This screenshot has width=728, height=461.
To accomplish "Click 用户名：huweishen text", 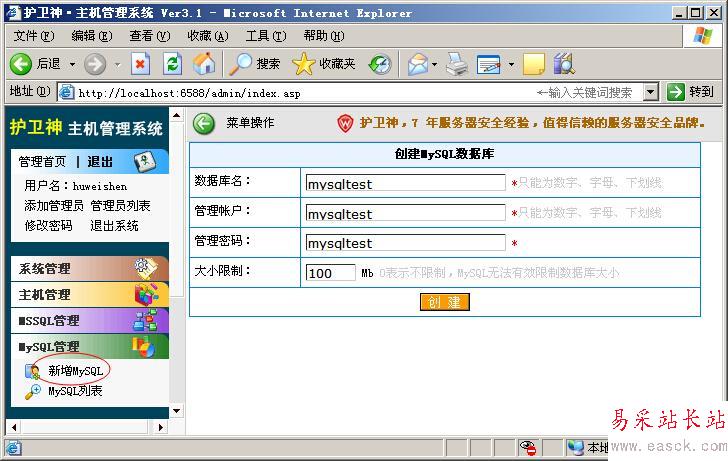I will [x=76, y=186].
